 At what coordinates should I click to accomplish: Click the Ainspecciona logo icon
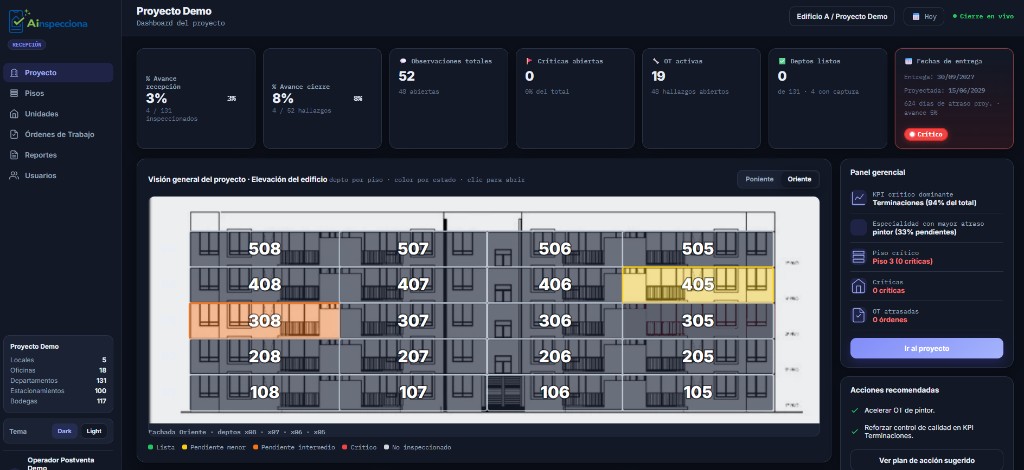tap(18, 21)
